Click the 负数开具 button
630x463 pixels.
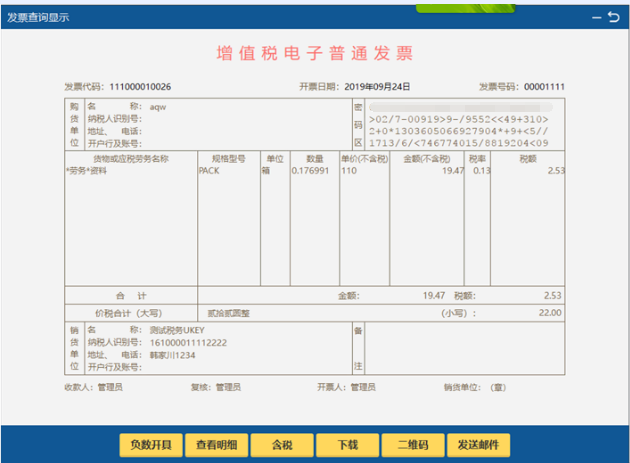click(151, 445)
